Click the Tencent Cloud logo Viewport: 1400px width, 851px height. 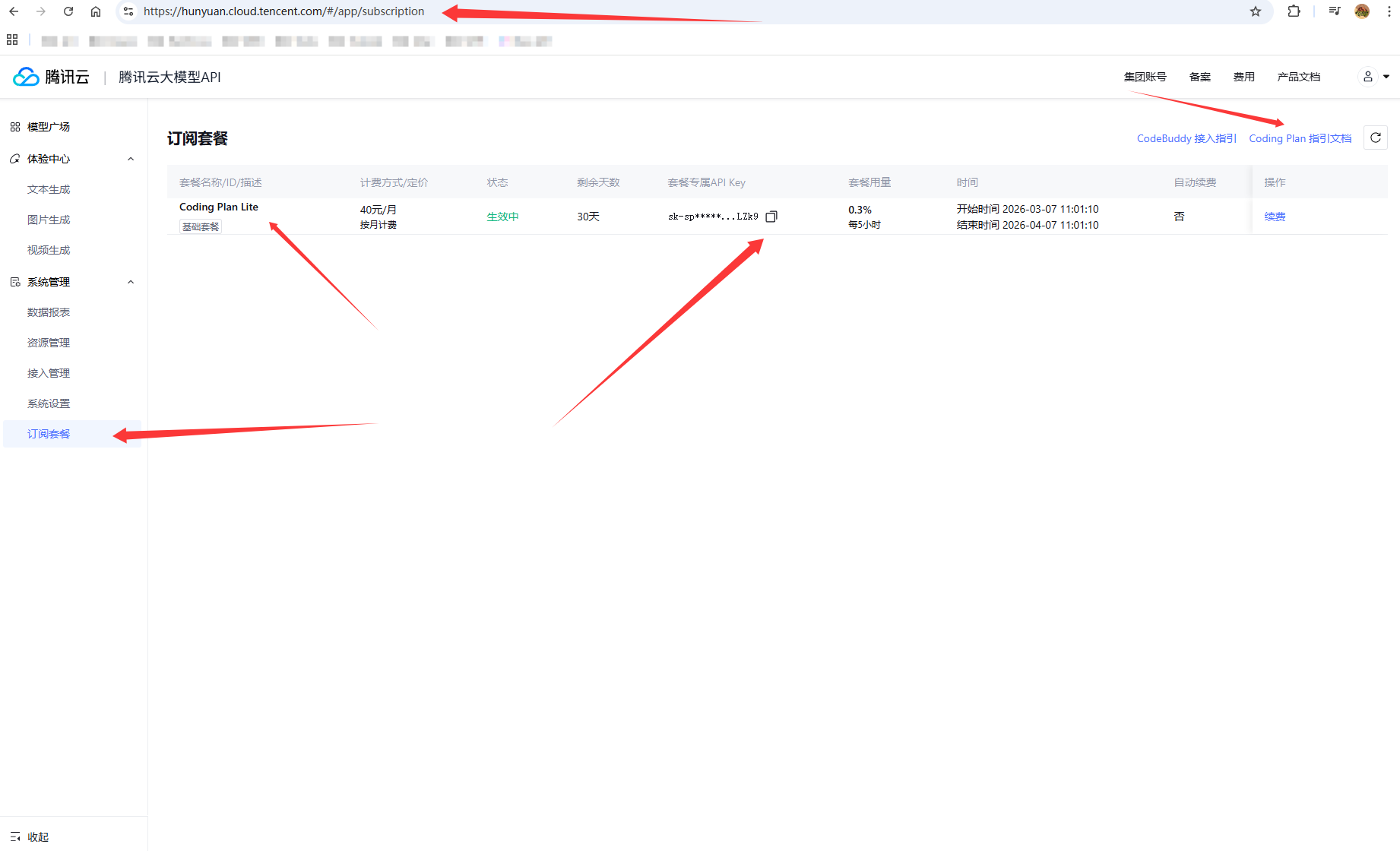51,77
